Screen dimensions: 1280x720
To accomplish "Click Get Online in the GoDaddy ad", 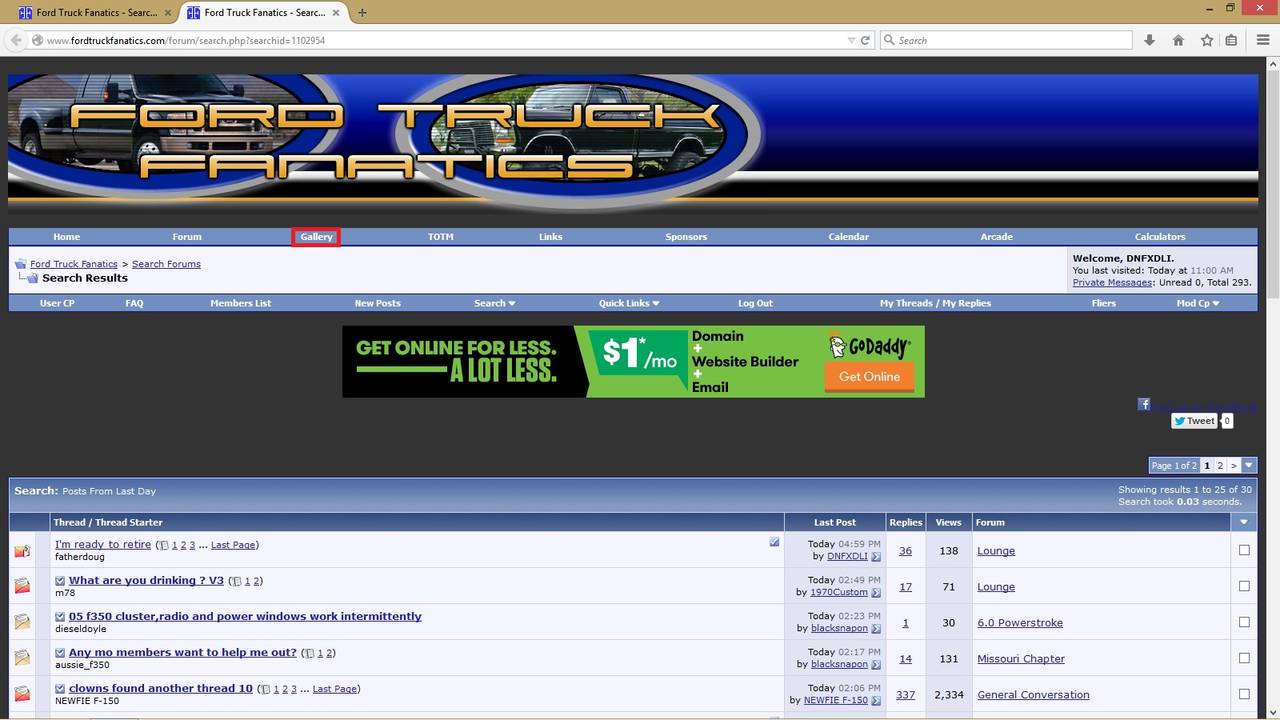I will 869,377.
